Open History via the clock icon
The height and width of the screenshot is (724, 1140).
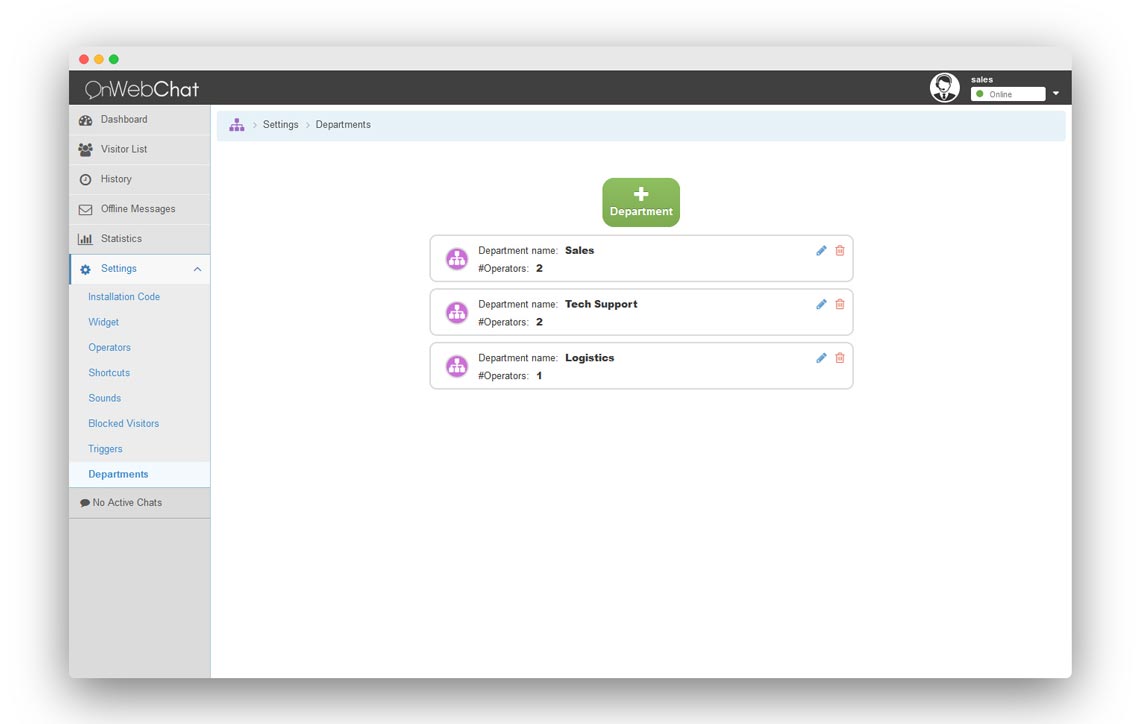coord(85,179)
